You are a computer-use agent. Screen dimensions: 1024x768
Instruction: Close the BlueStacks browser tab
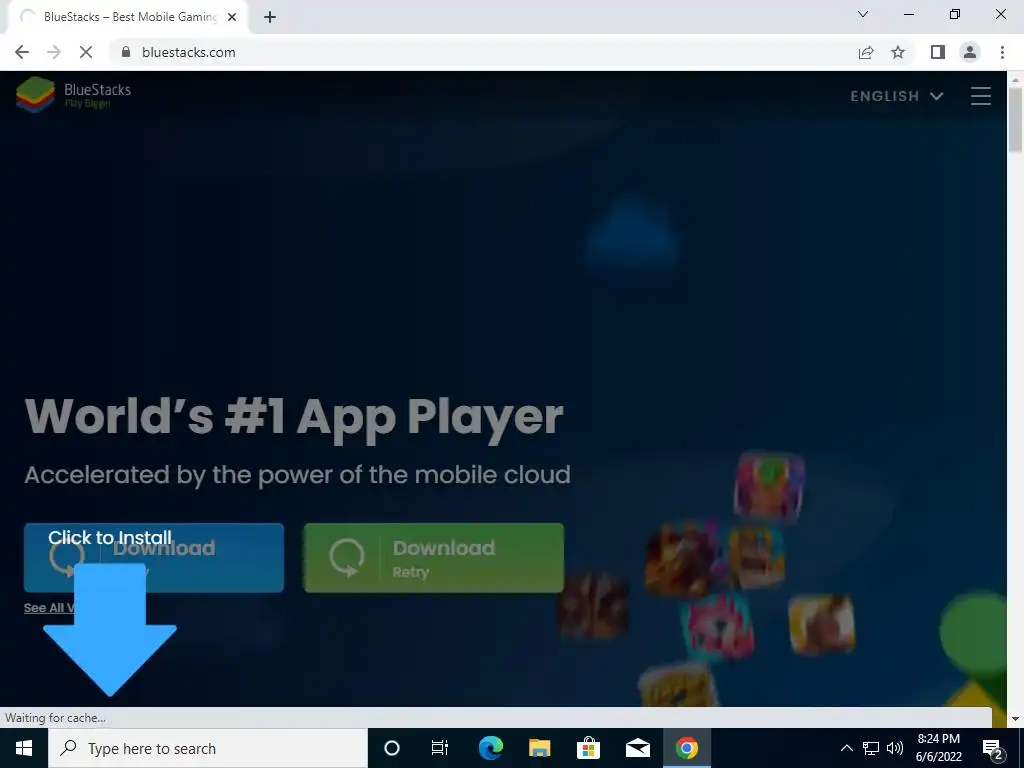click(232, 18)
